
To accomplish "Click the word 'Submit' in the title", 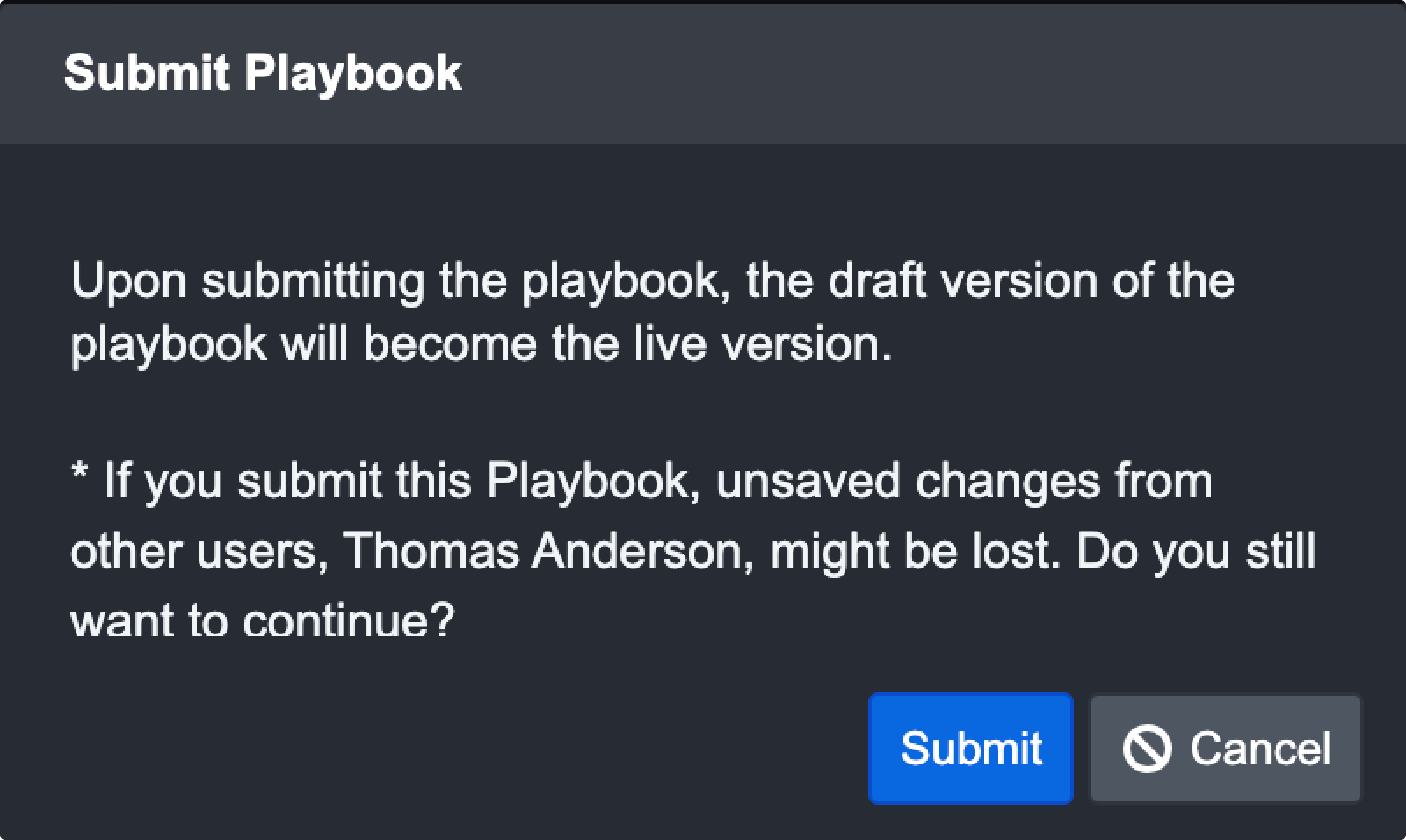I will point(146,72).
